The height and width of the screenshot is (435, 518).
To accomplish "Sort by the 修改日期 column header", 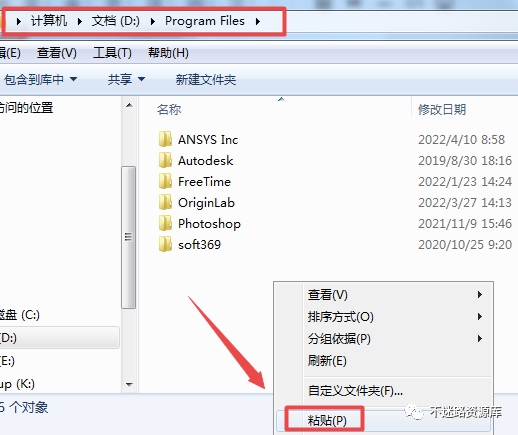I will 442,109.
